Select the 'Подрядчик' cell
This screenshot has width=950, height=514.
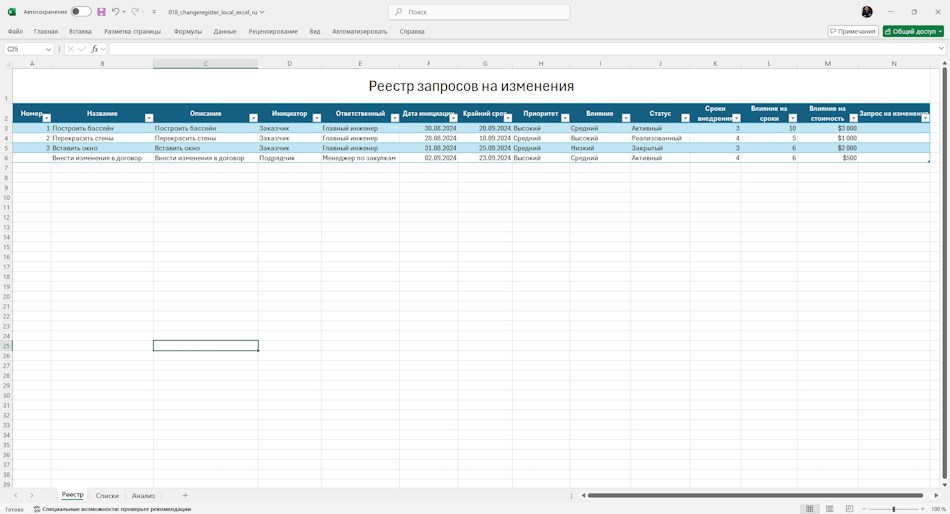click(290, 158)
